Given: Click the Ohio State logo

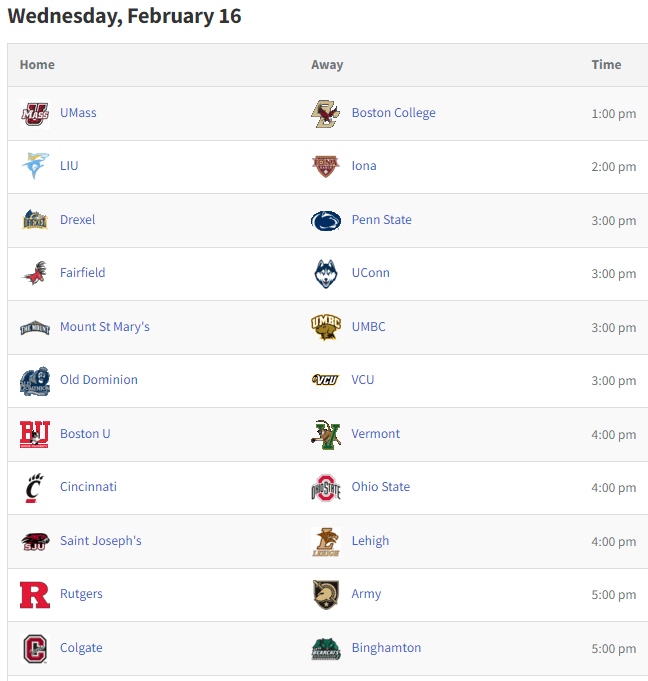Looking at the screenshot, I should [326, 488].
